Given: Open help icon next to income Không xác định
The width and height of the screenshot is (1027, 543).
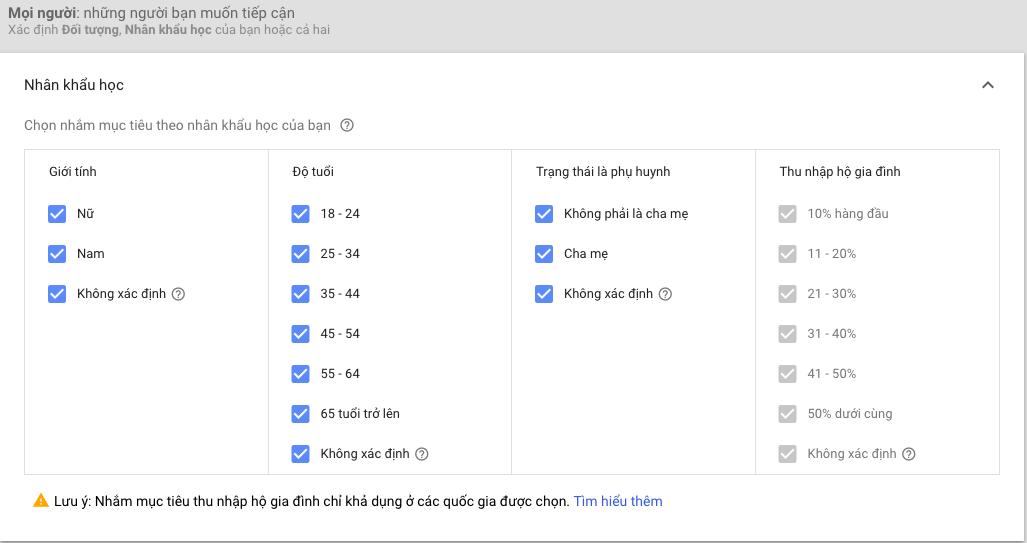Looking at the screenshot, I should [x=909, y=454].
